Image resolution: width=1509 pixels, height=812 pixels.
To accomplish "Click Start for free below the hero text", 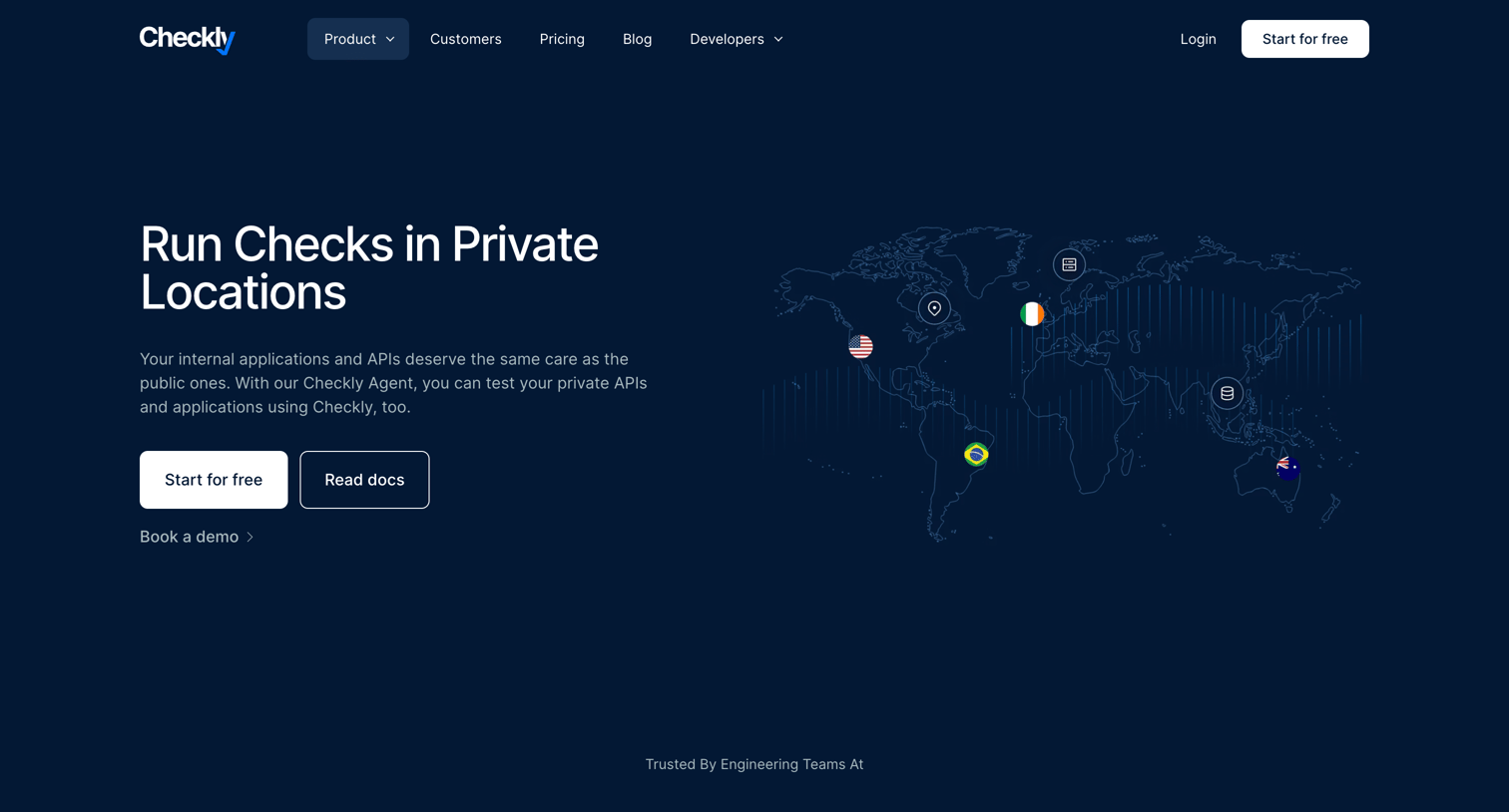I will pyautogui.click(x=214, y=480).
